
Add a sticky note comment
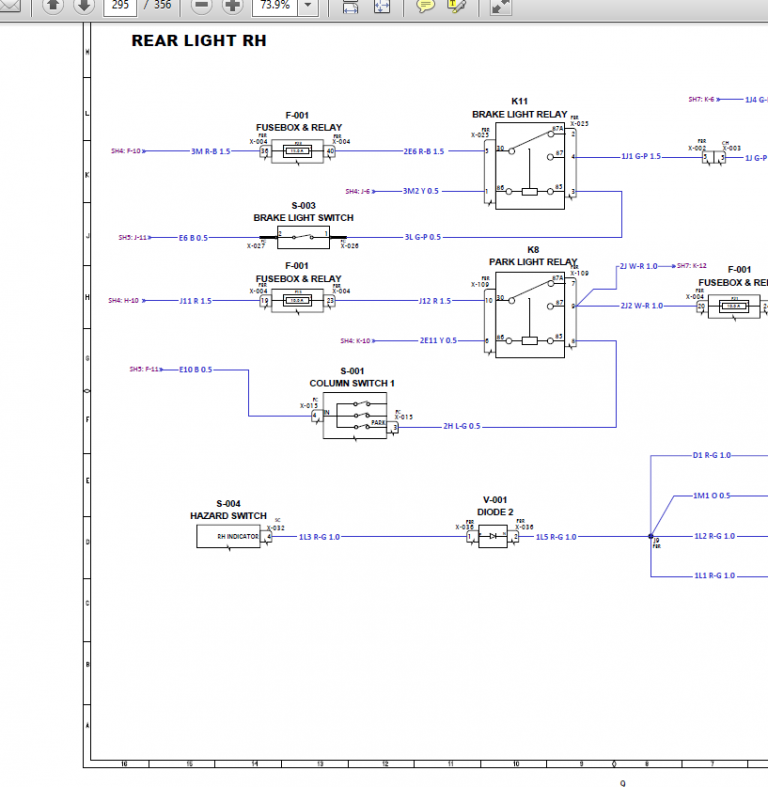point(425,6)
